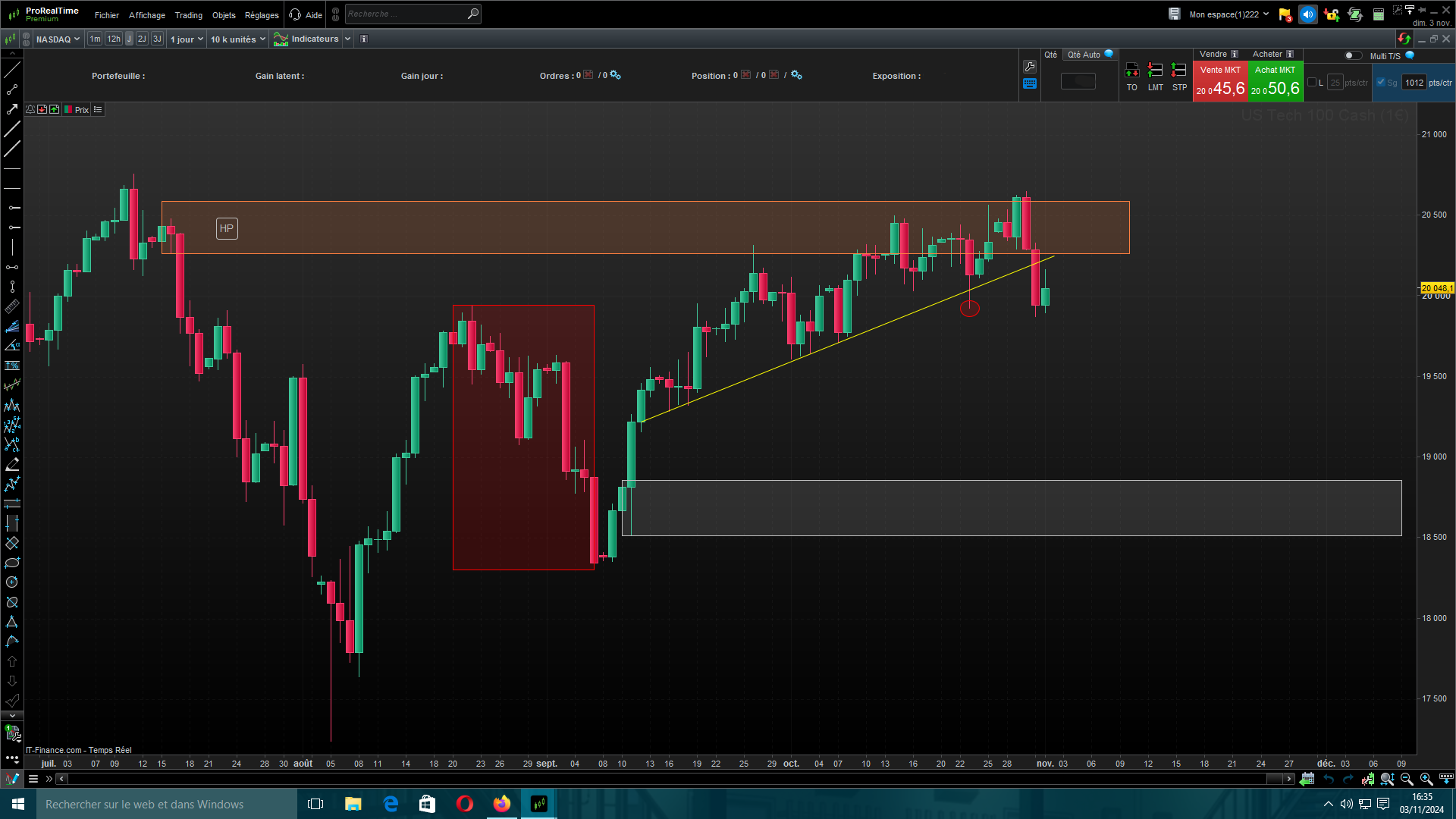The image size is (1456, 819).
Task: Click the alert bell icon above the chart
Action: [x=30, y=110]
